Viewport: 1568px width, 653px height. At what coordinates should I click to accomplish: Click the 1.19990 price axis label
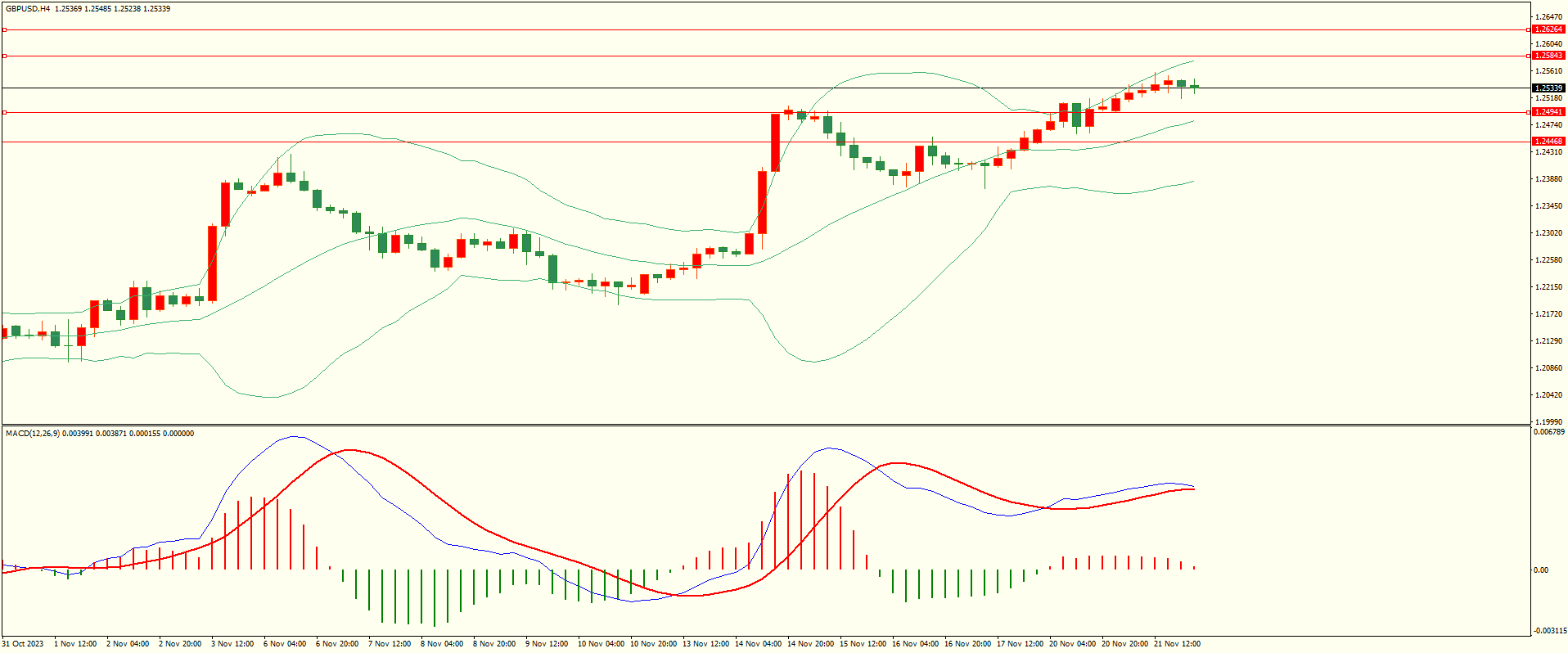tap(1549, 422)
